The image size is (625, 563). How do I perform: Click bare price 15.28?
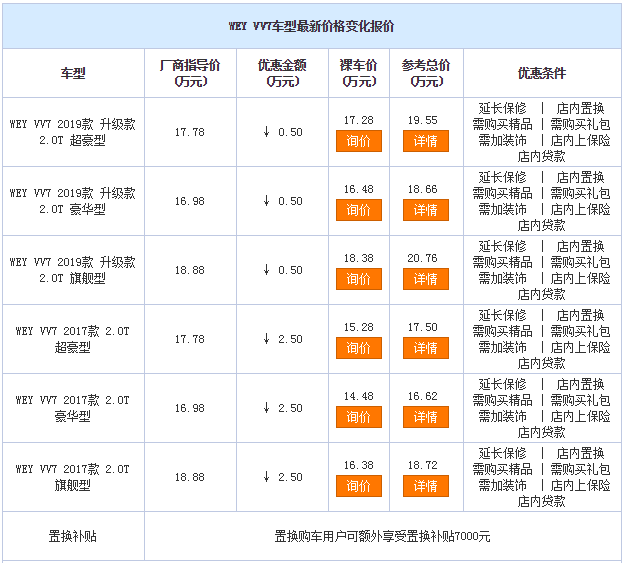point(359,327)
